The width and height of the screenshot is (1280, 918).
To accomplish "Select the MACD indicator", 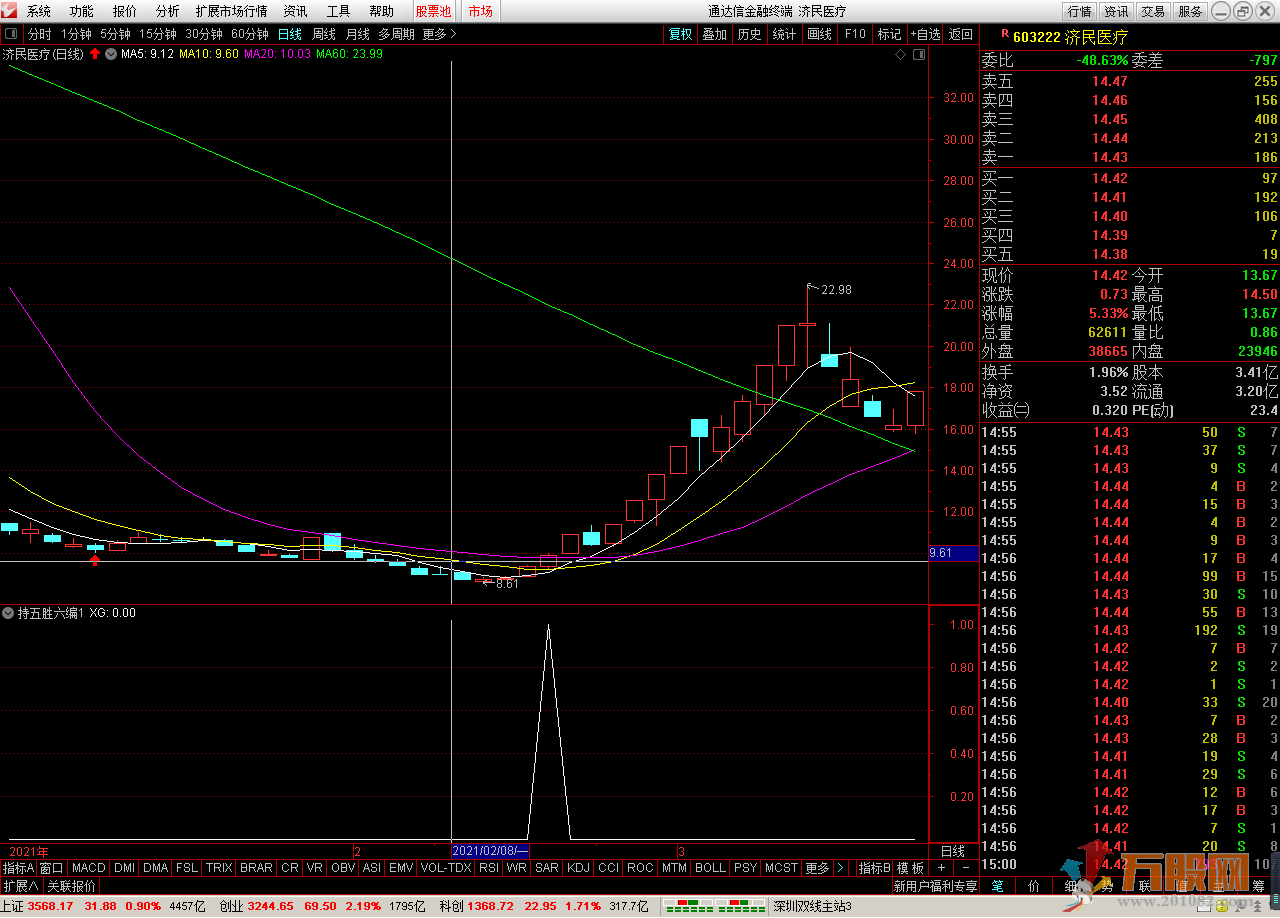I will pyautogui.click(x=89, y=868).
